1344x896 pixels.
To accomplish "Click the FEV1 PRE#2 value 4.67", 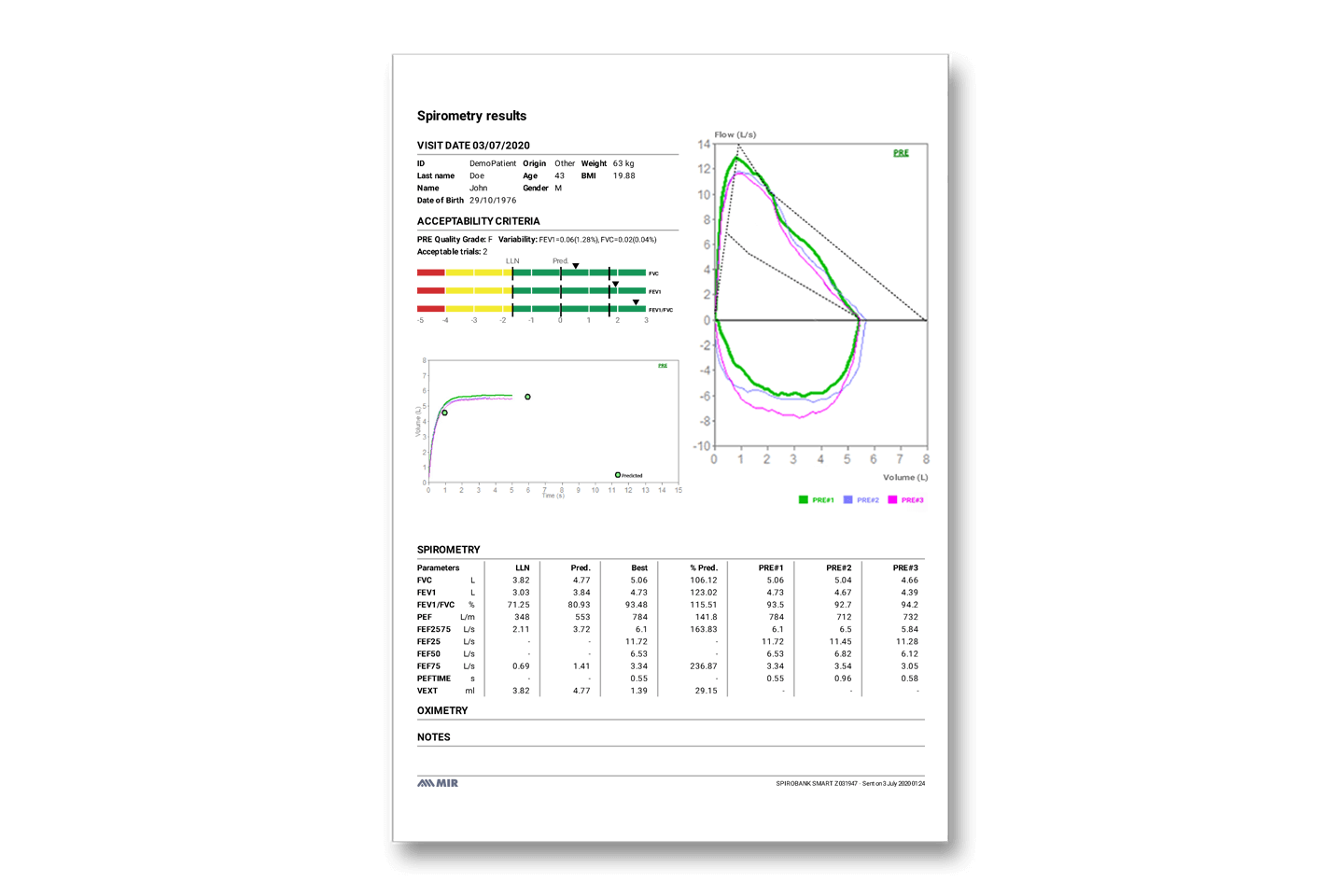I will tap(843, 592).
